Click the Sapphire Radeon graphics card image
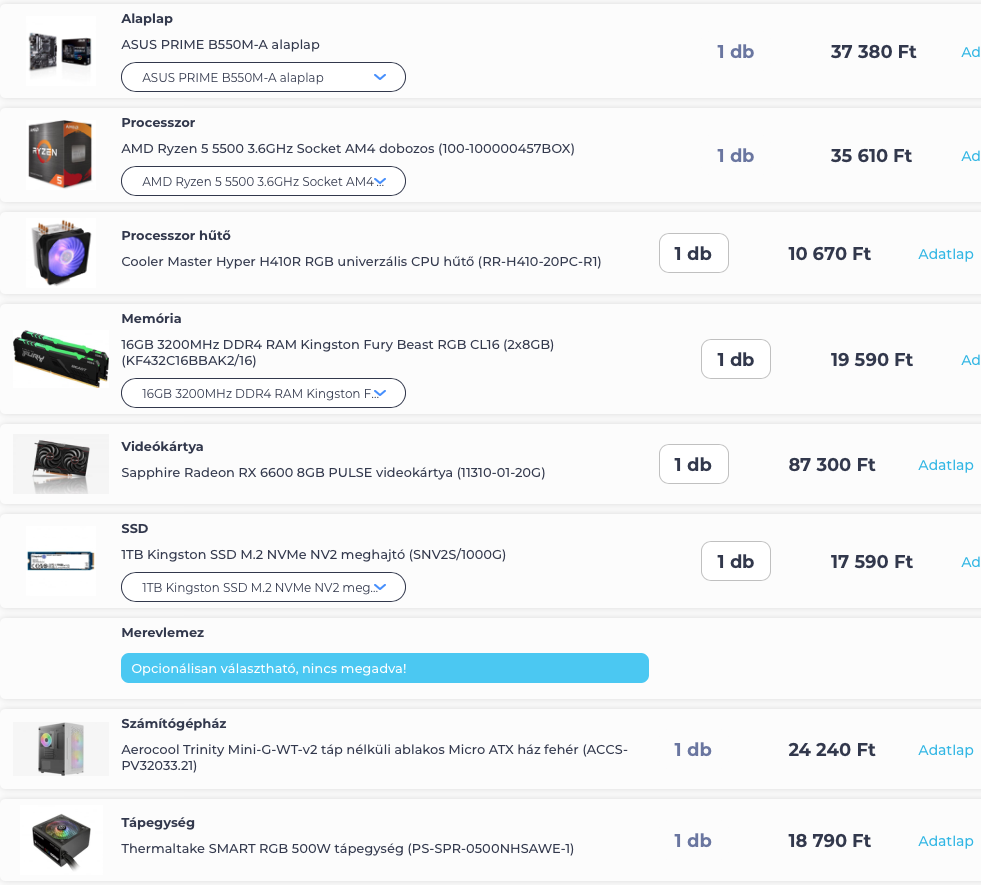Screen dimensions: 981x885 coord(61,464)
